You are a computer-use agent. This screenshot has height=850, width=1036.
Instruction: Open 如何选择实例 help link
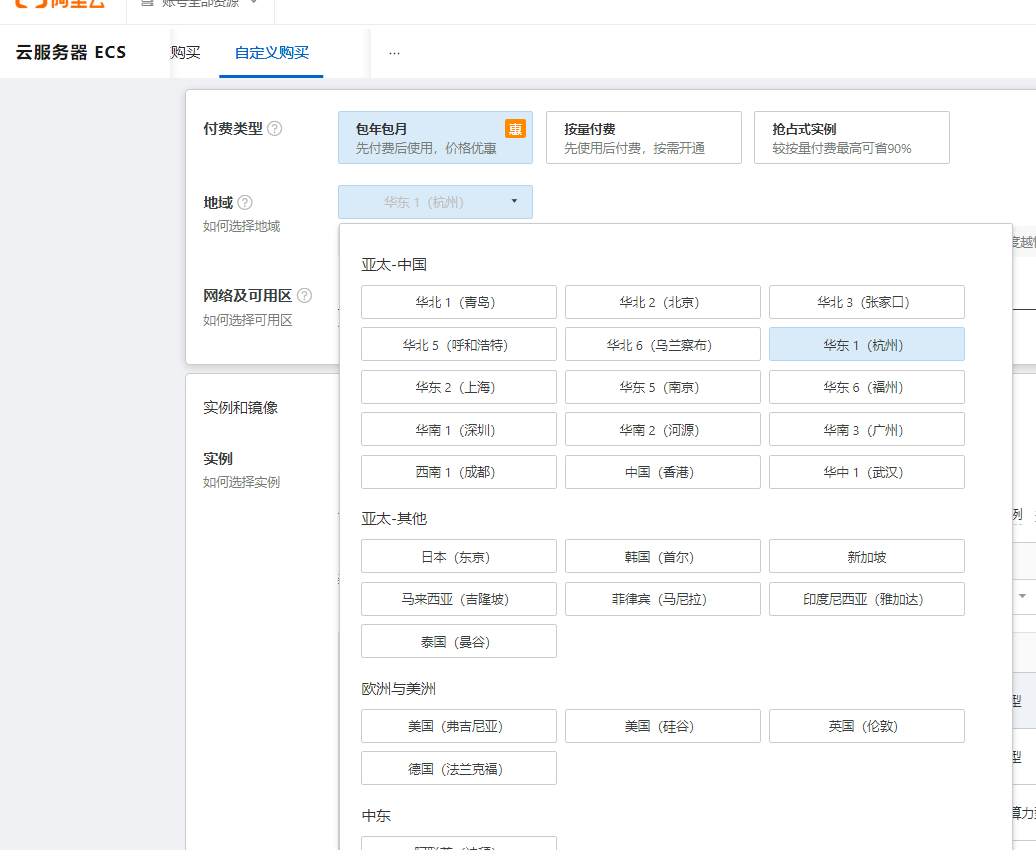coord(242,482)
